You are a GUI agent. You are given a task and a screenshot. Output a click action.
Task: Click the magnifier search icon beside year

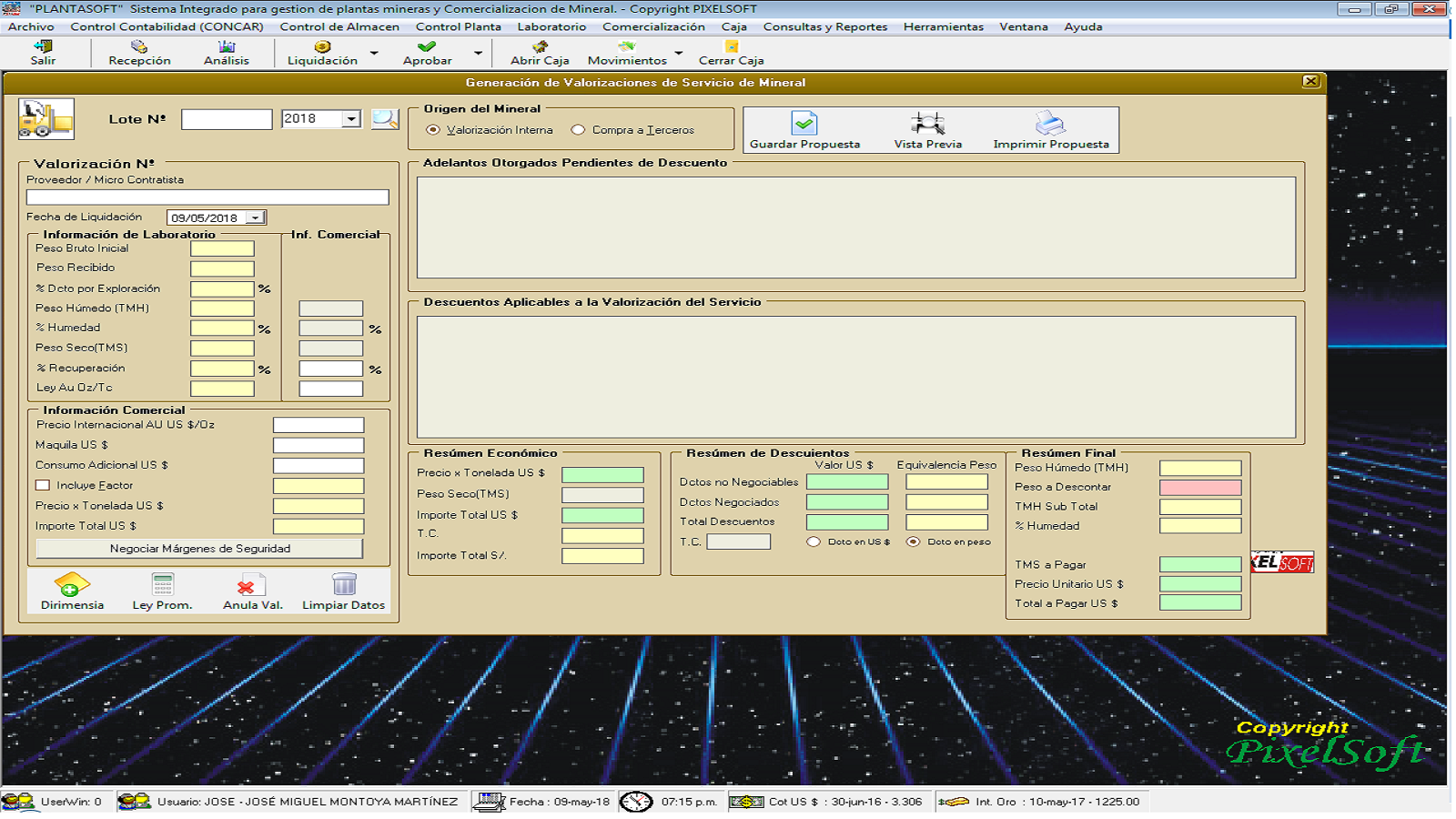(x=385, y=119)
